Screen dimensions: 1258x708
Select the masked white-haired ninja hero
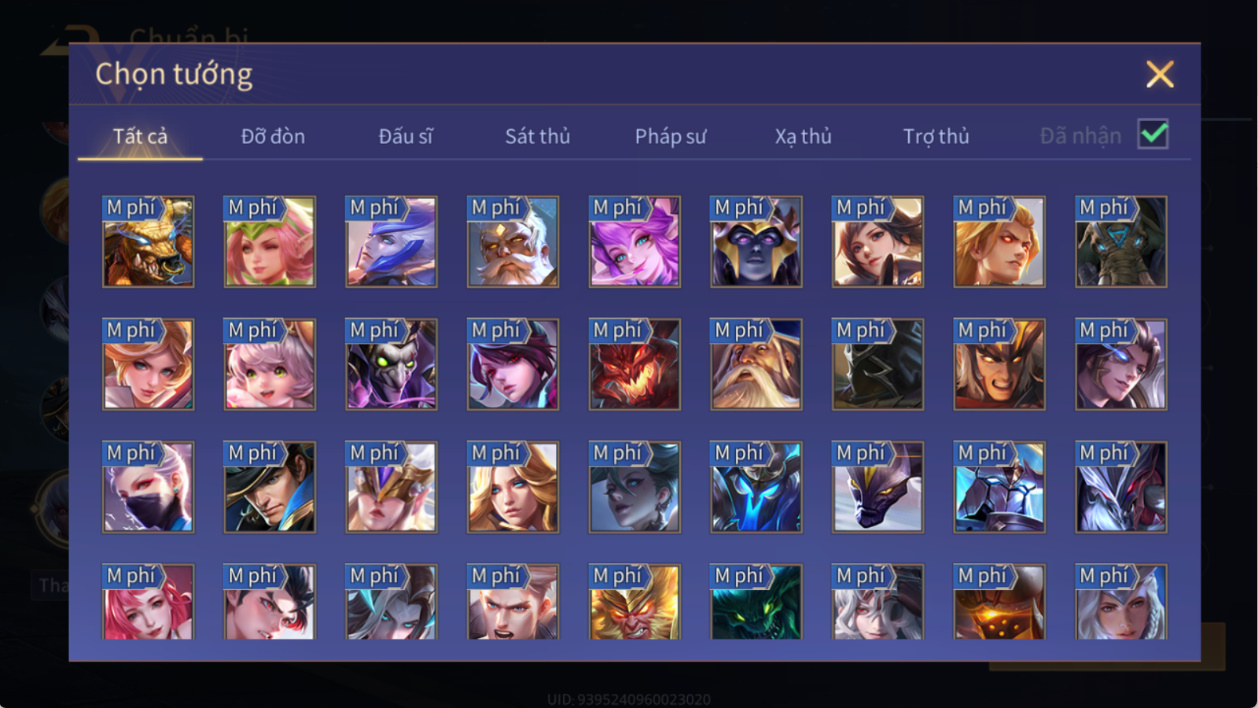click(x=148, y=488)
